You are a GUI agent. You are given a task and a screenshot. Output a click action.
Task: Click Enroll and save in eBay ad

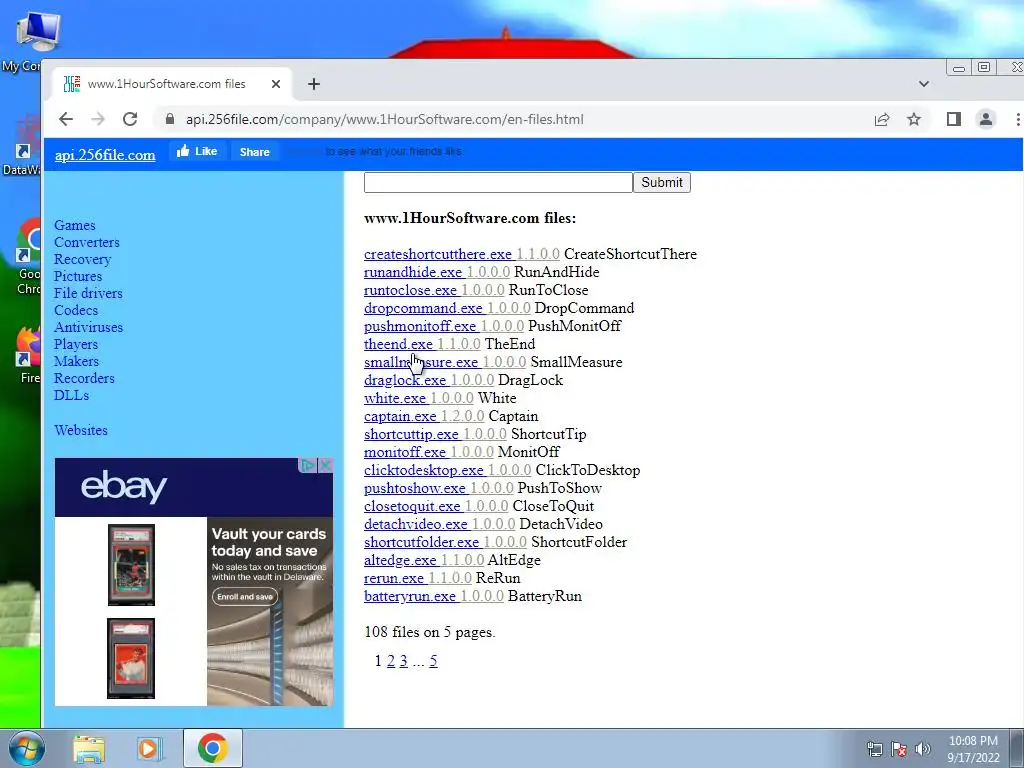(x=245, y=597)
